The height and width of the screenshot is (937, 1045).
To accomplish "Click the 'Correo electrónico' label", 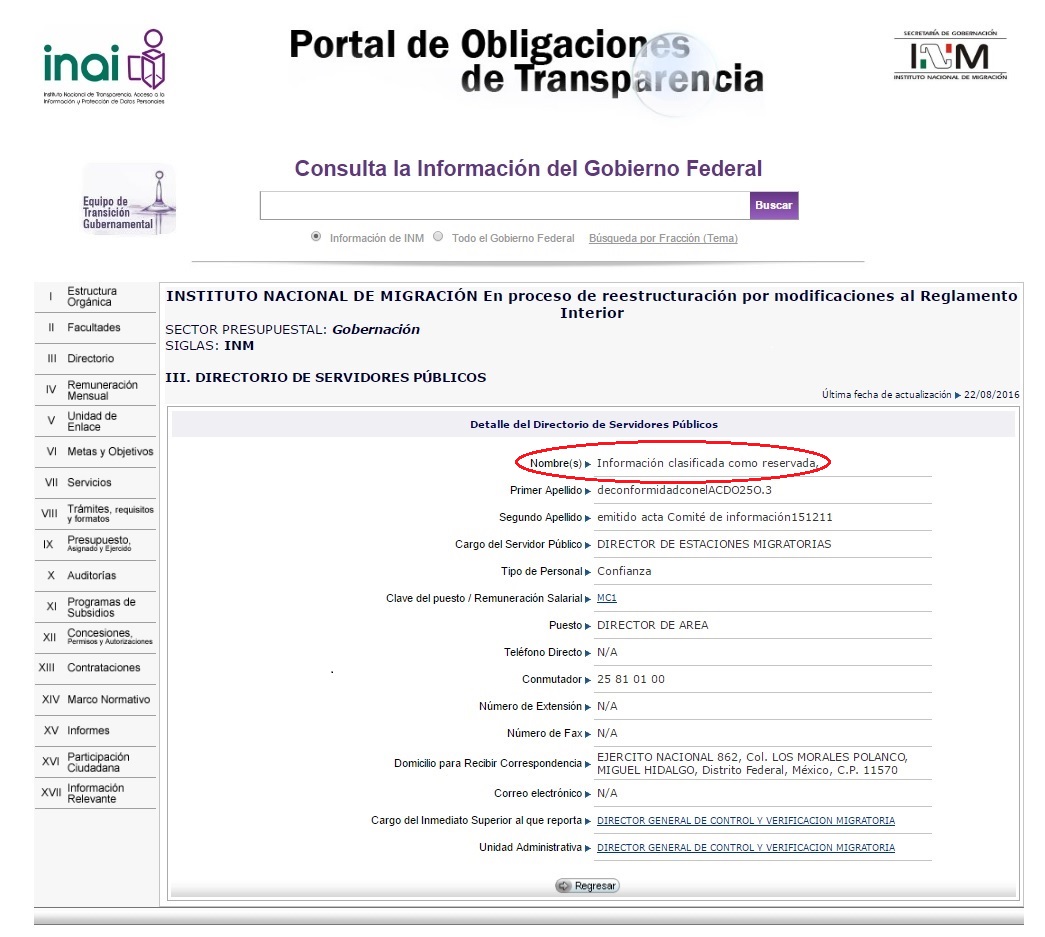I will tap(538, 793).
